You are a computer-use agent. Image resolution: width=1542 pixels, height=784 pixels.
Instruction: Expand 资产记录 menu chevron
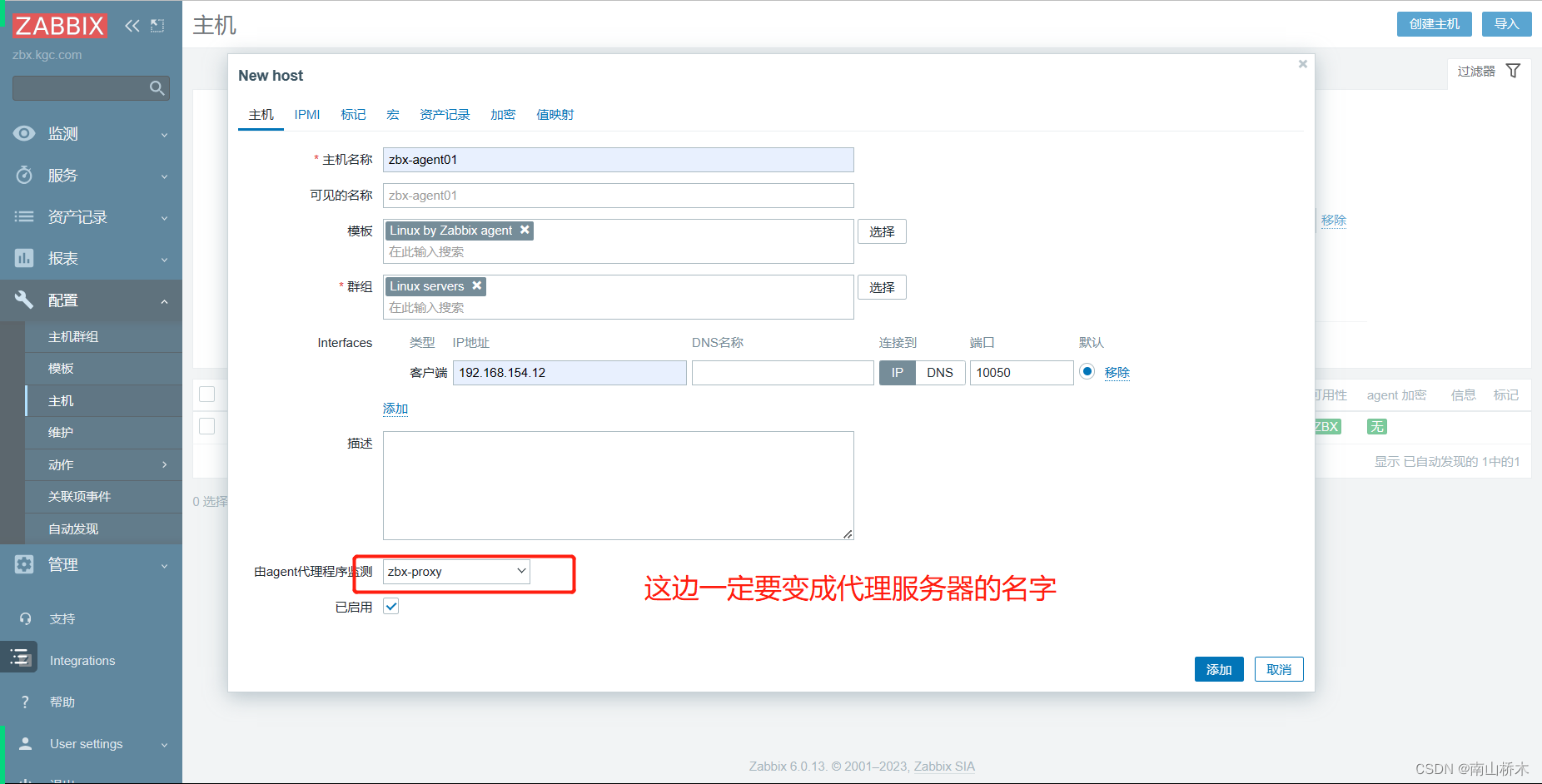164,218
